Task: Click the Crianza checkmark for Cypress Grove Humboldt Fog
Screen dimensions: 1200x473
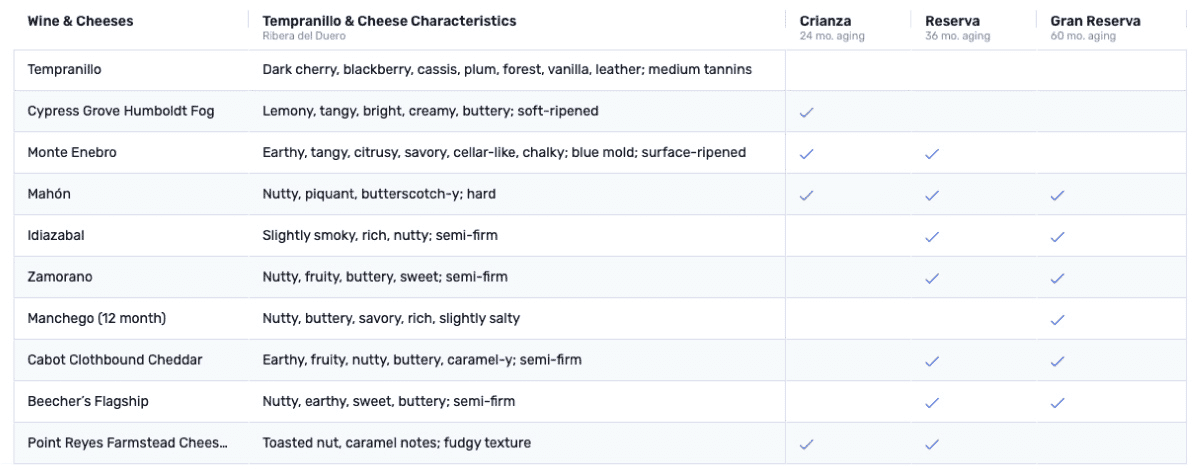Action: (806, 112)
